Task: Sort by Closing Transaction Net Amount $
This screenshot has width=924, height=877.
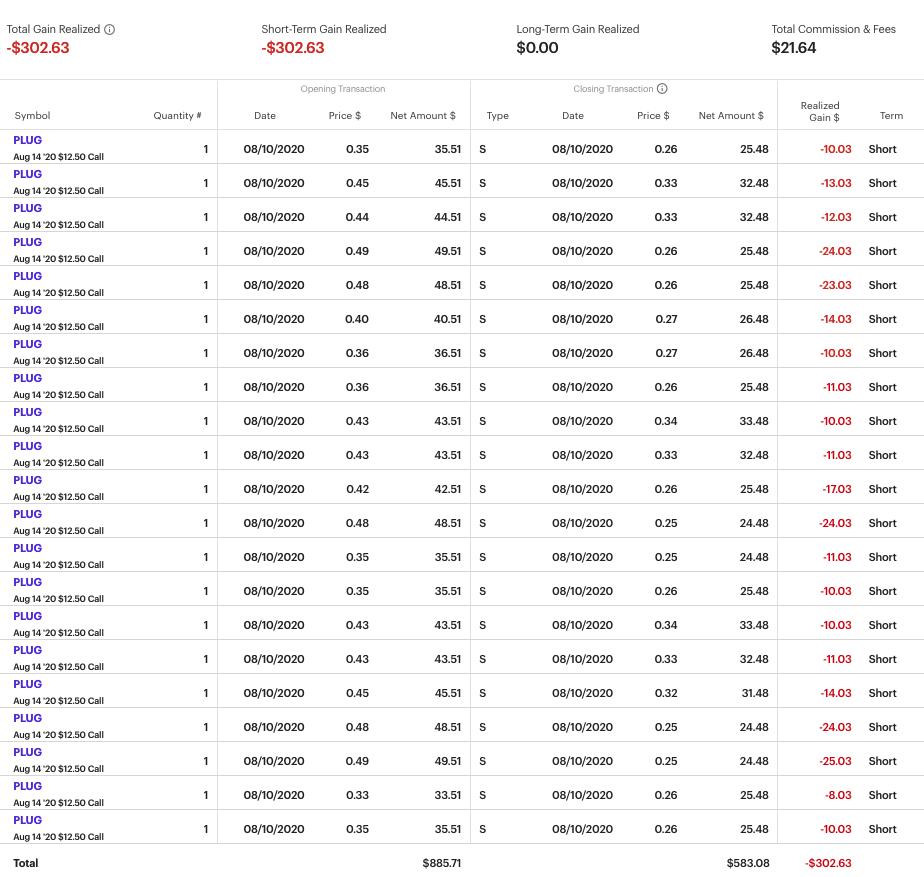Action: coord(731,116)
